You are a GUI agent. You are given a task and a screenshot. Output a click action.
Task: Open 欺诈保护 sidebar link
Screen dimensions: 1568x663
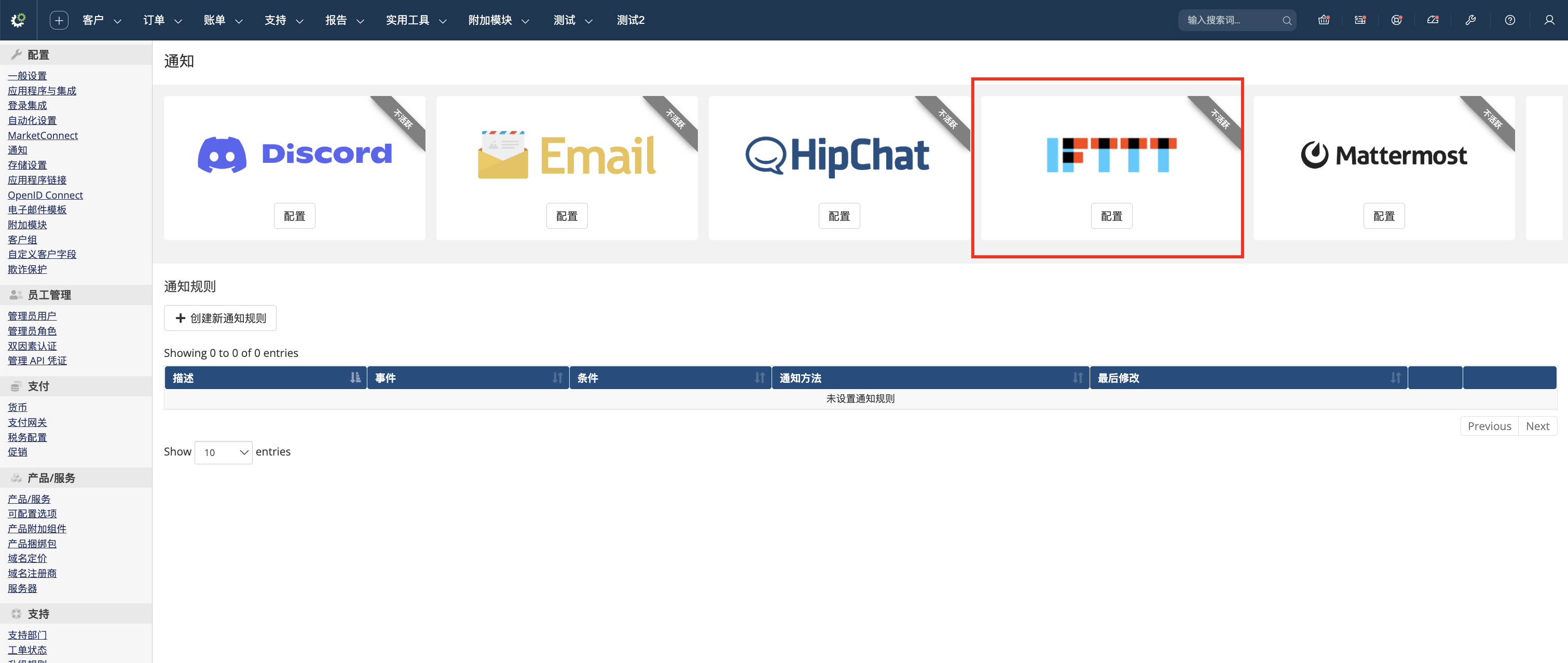27,269
